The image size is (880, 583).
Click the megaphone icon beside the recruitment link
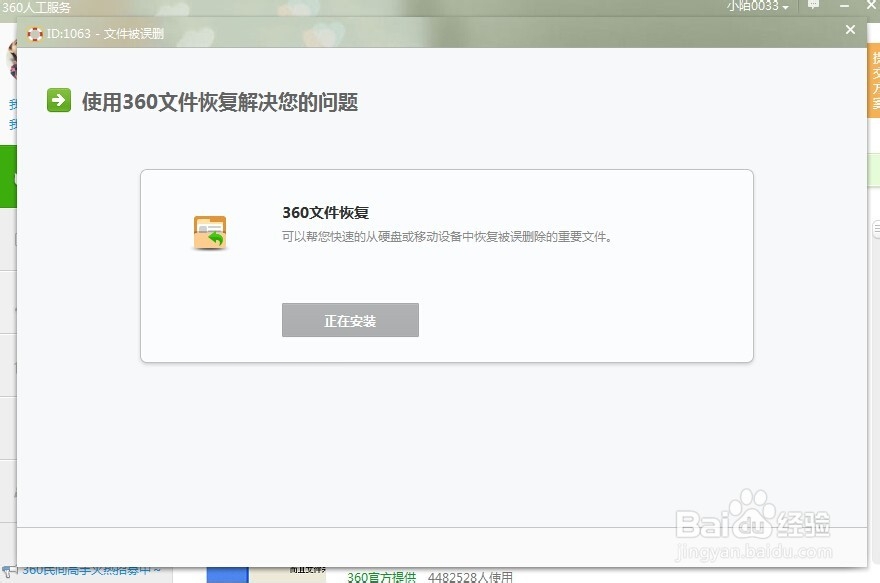tap(10, 572)
